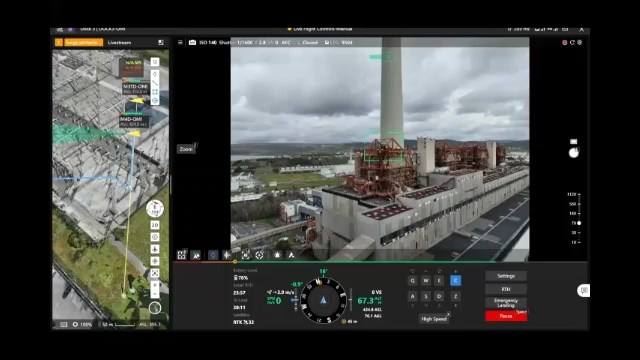Select the circle annotation tool on map

(x=155, y=100)
